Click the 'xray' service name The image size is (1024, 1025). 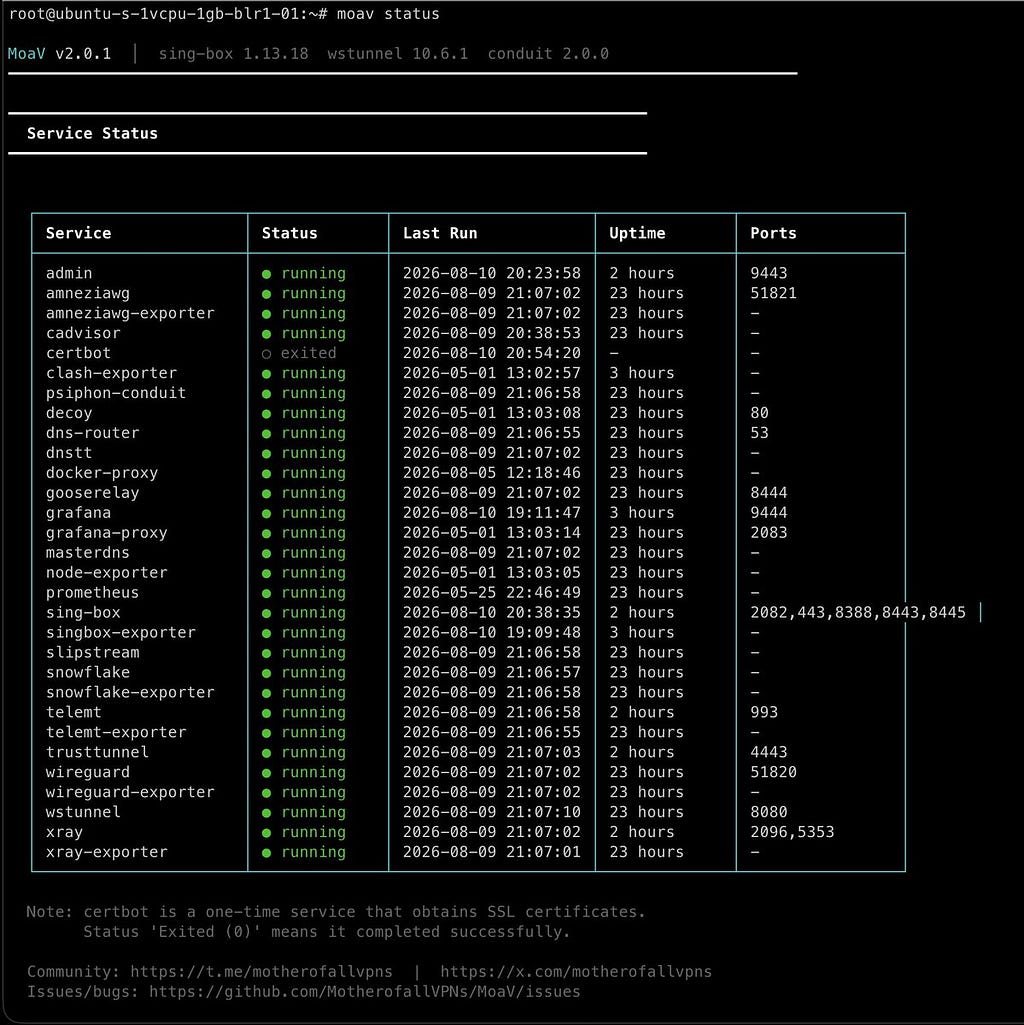(64, 832)
